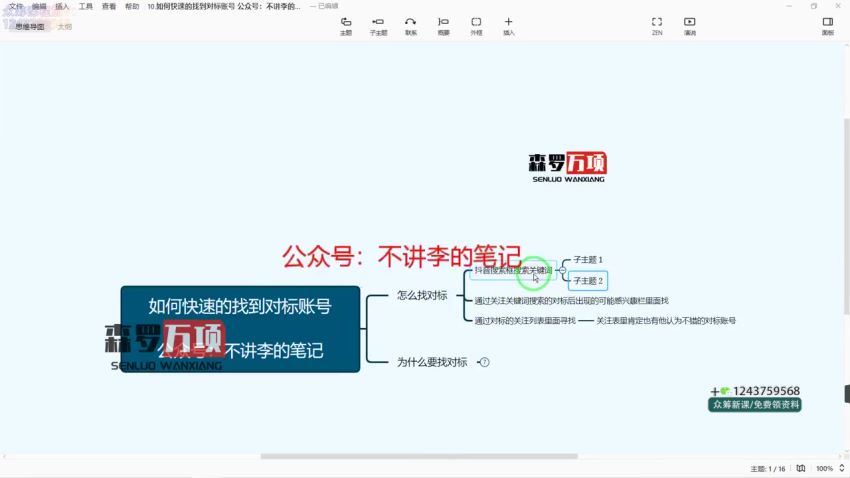
Task: Open the 文件 menu
Action: [16, 7]
